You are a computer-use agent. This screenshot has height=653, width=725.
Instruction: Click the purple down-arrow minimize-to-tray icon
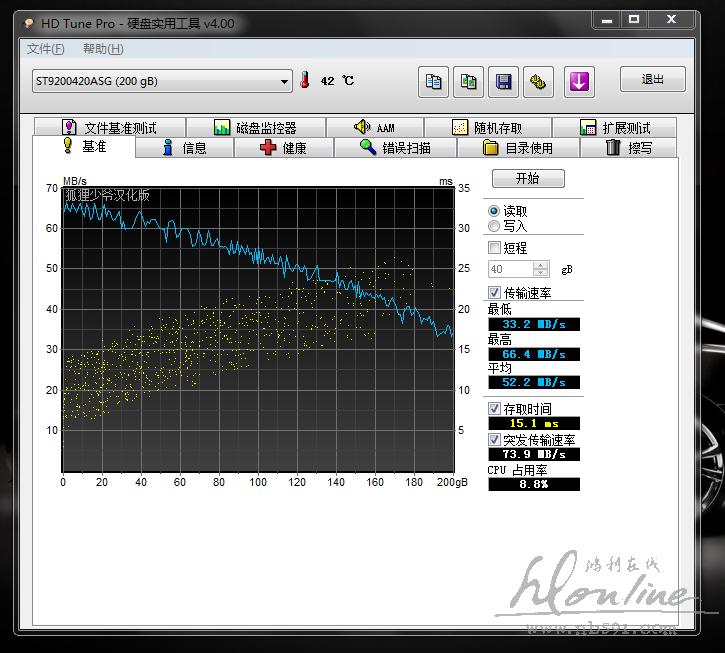click(578, 82)
